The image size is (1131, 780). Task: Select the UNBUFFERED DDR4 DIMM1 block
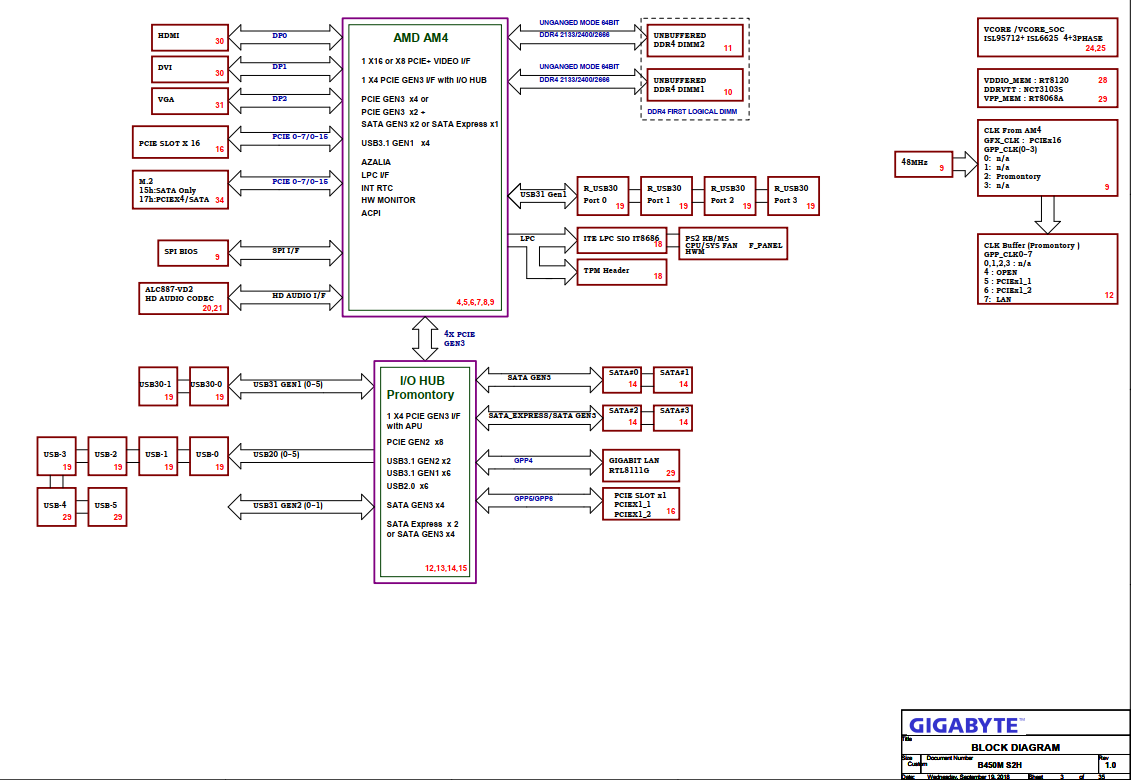click(x=695, y=85)
